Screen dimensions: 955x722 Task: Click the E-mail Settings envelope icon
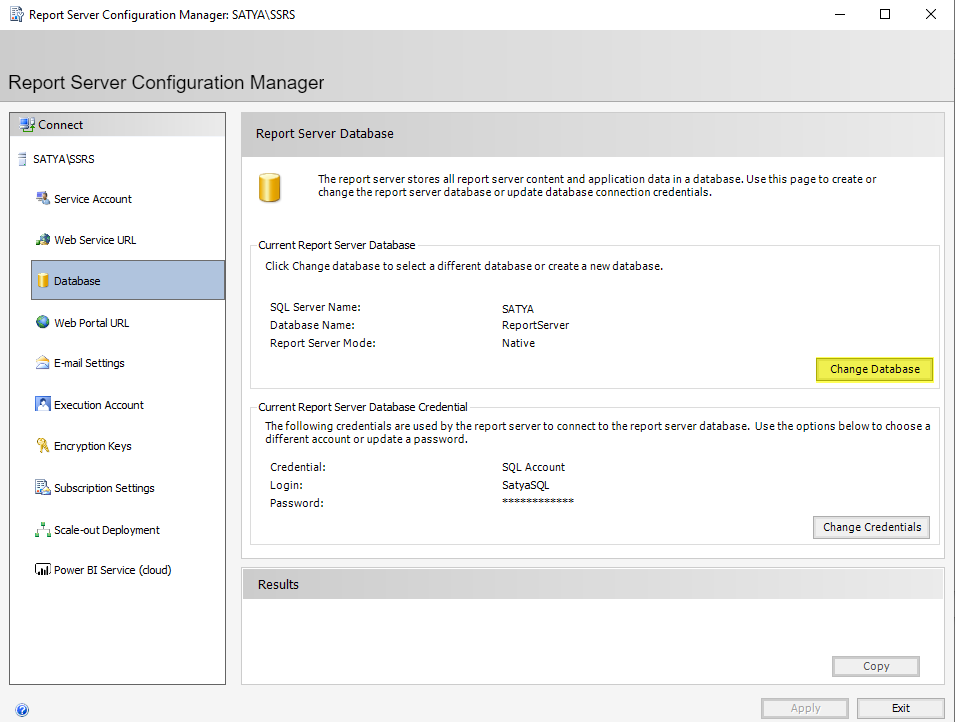tap(42, 363)
